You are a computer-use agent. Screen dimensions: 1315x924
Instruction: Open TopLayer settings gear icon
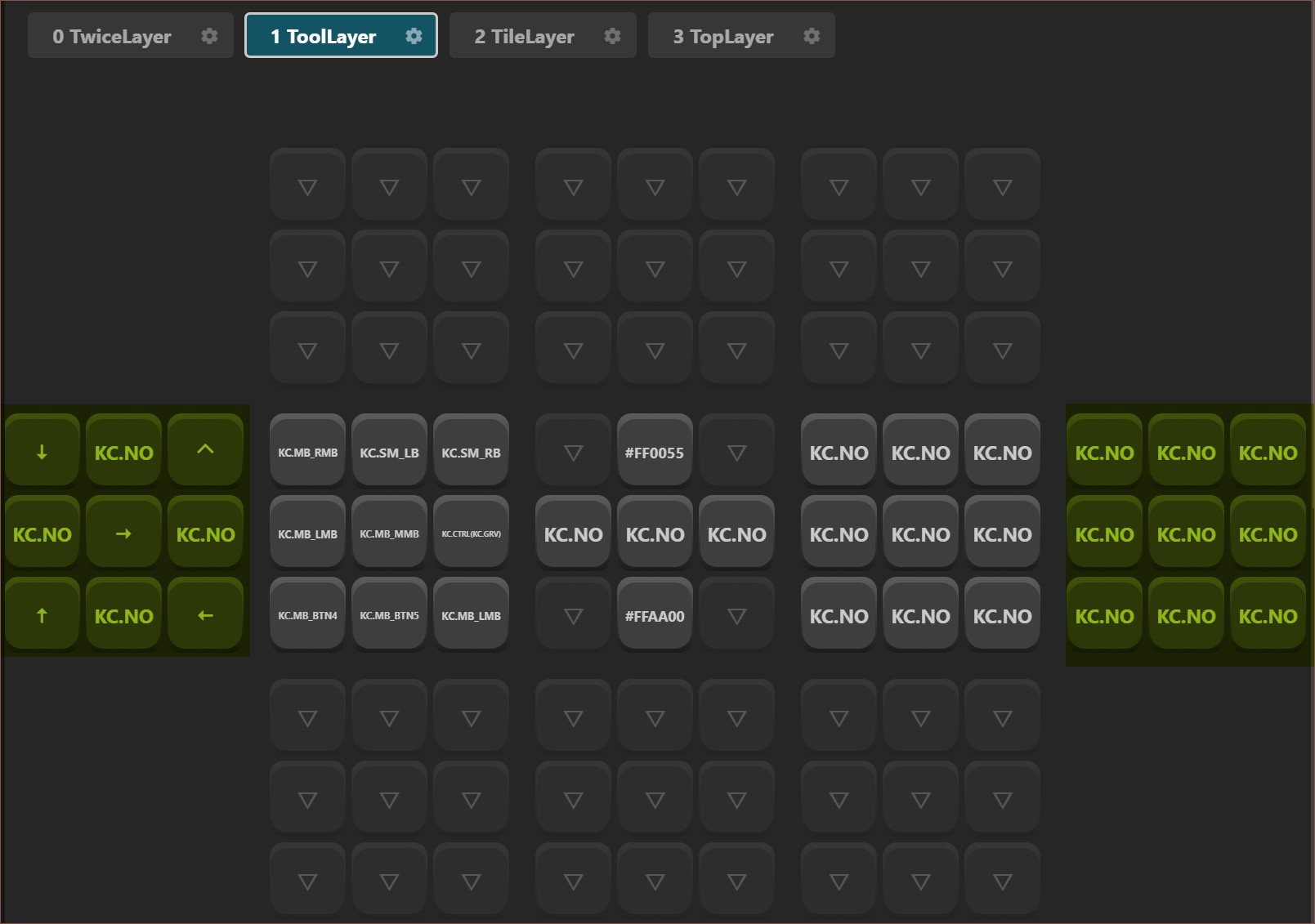tap(811, 36)
